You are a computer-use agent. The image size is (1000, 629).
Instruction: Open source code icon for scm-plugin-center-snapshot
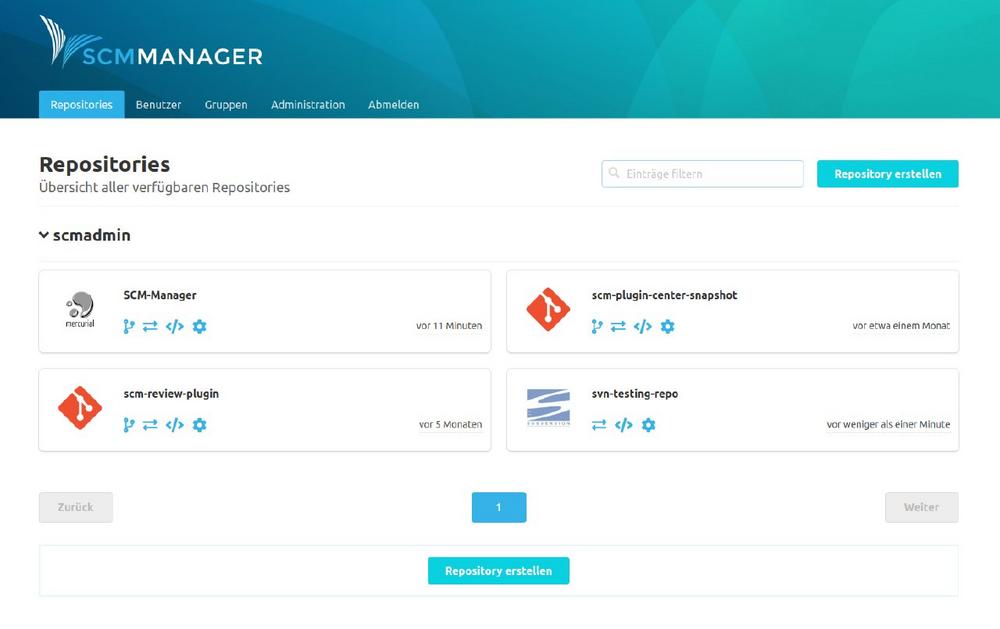pyautogui.click(x=643, y=326)
